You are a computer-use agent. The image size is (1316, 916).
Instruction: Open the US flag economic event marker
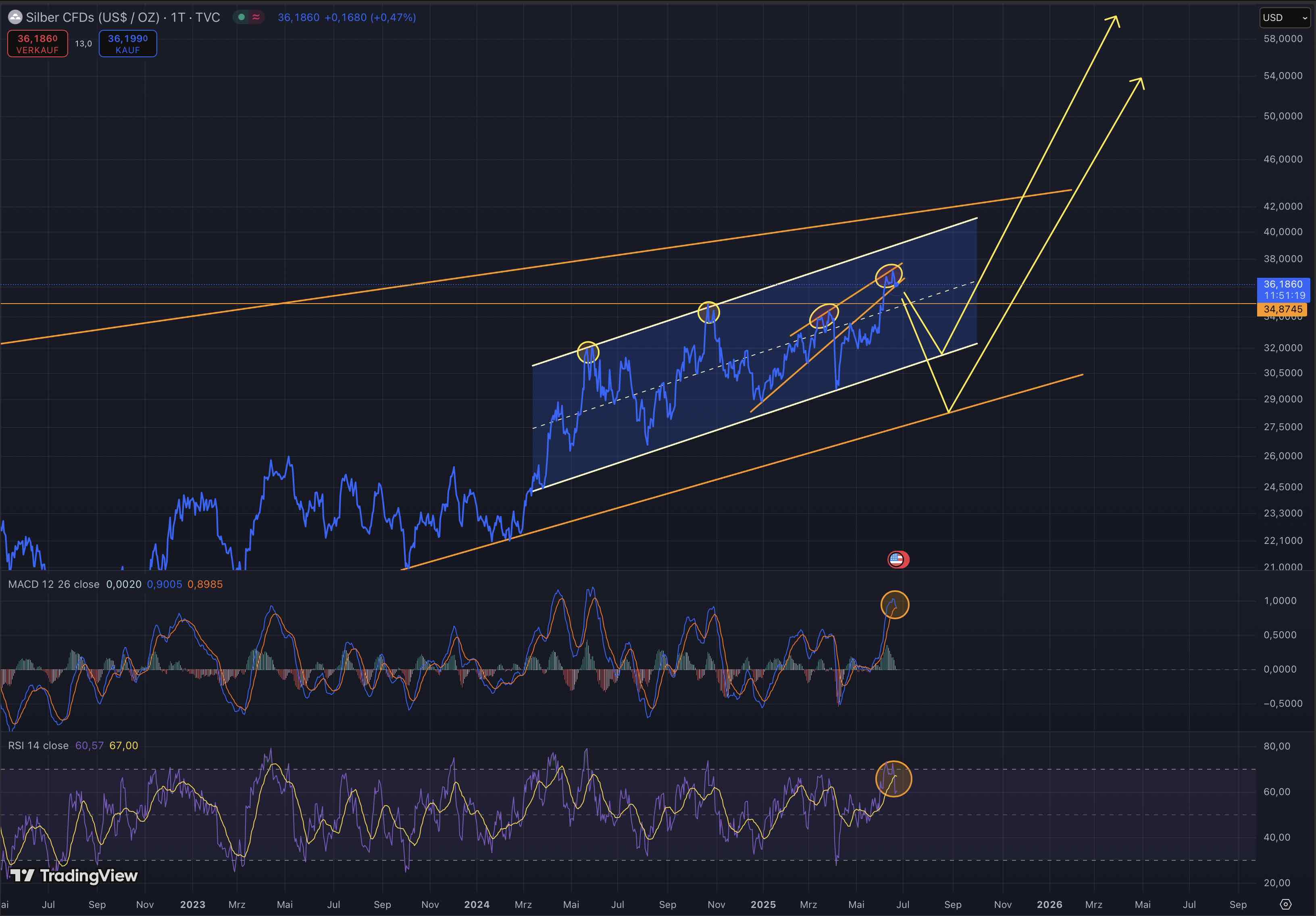coord(897,559)
